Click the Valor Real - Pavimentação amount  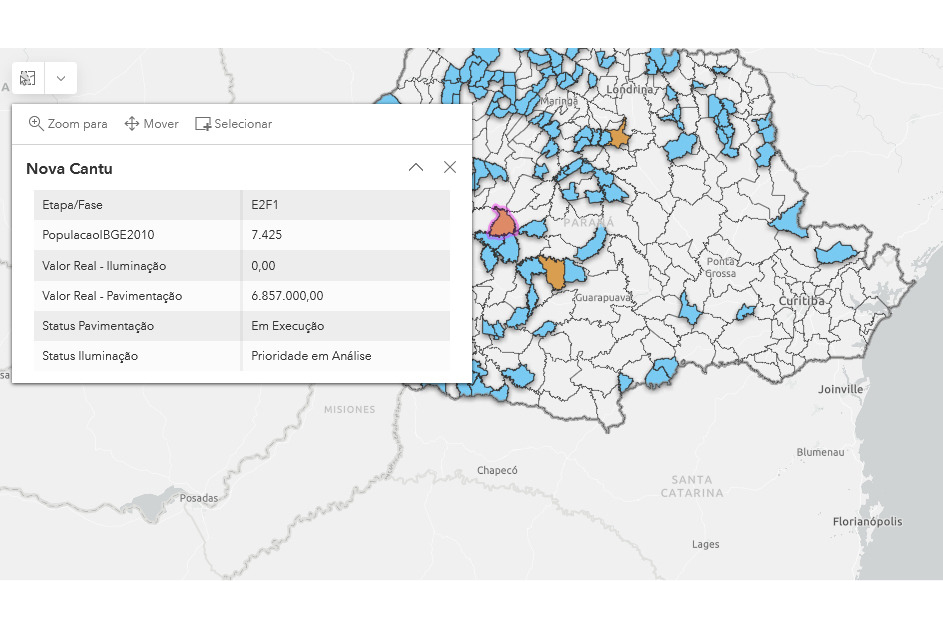point(287,296)
